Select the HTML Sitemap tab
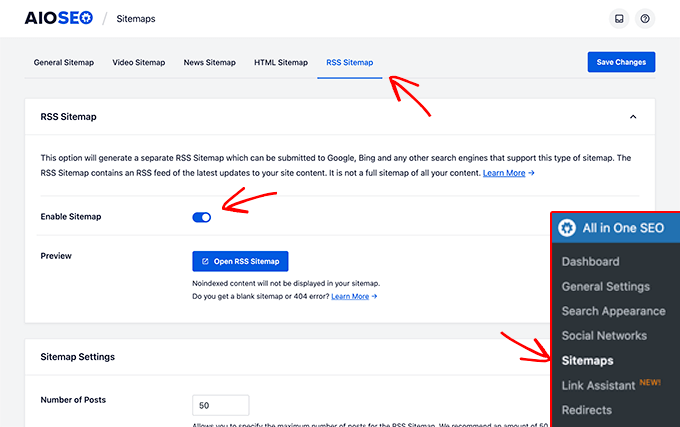The image size is (680, 427). 281,63
